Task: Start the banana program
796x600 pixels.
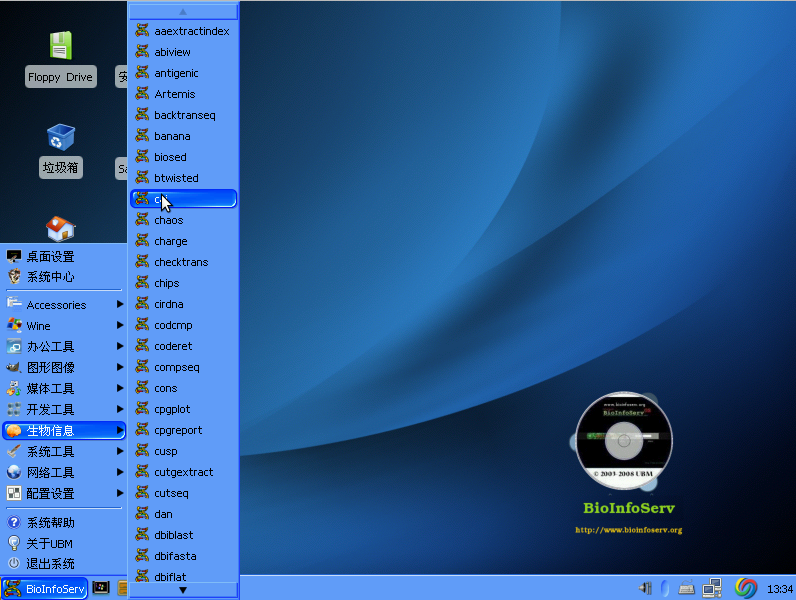Action: pyautogui.click(x=183, y=136)
